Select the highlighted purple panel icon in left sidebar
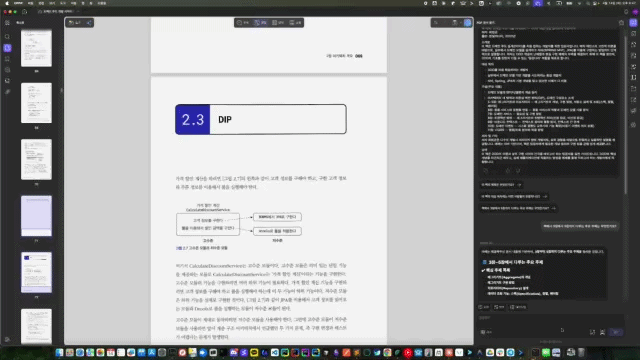640x360 pixels. (7, 48)
